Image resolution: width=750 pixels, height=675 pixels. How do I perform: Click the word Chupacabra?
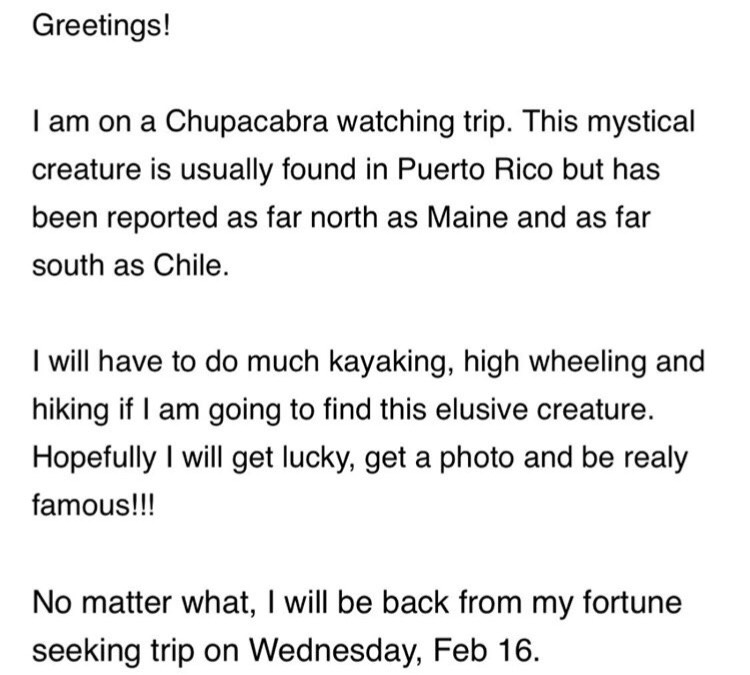247,122
